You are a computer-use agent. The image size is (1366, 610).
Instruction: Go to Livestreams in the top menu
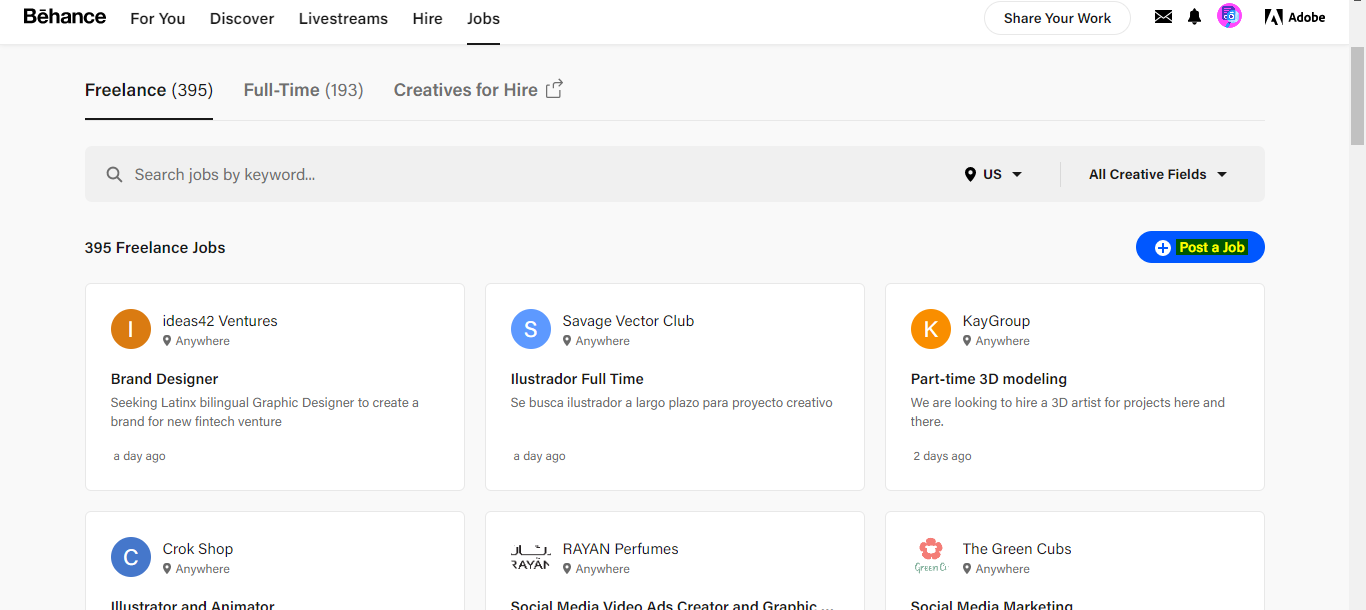tap(343, 19)
